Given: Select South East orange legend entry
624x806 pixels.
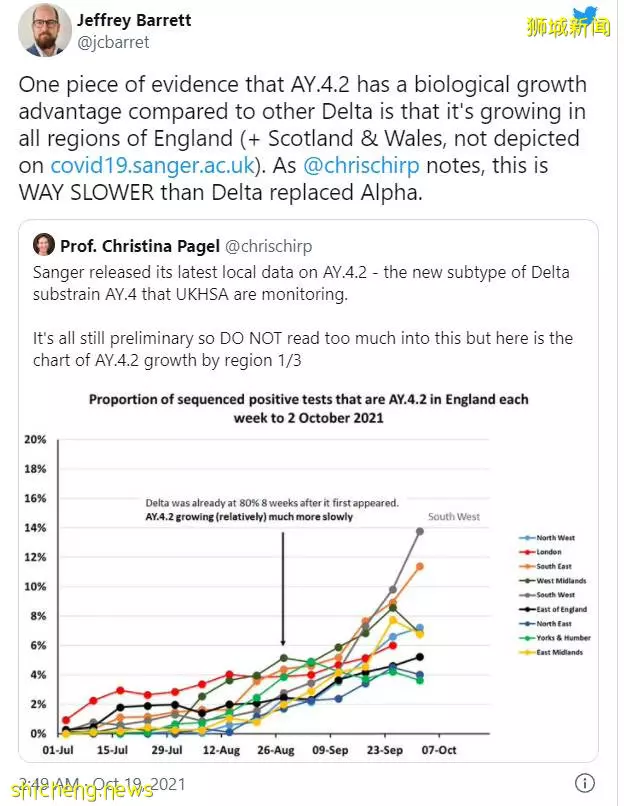Looking at the screenshot, I should (x=545, y=566).
